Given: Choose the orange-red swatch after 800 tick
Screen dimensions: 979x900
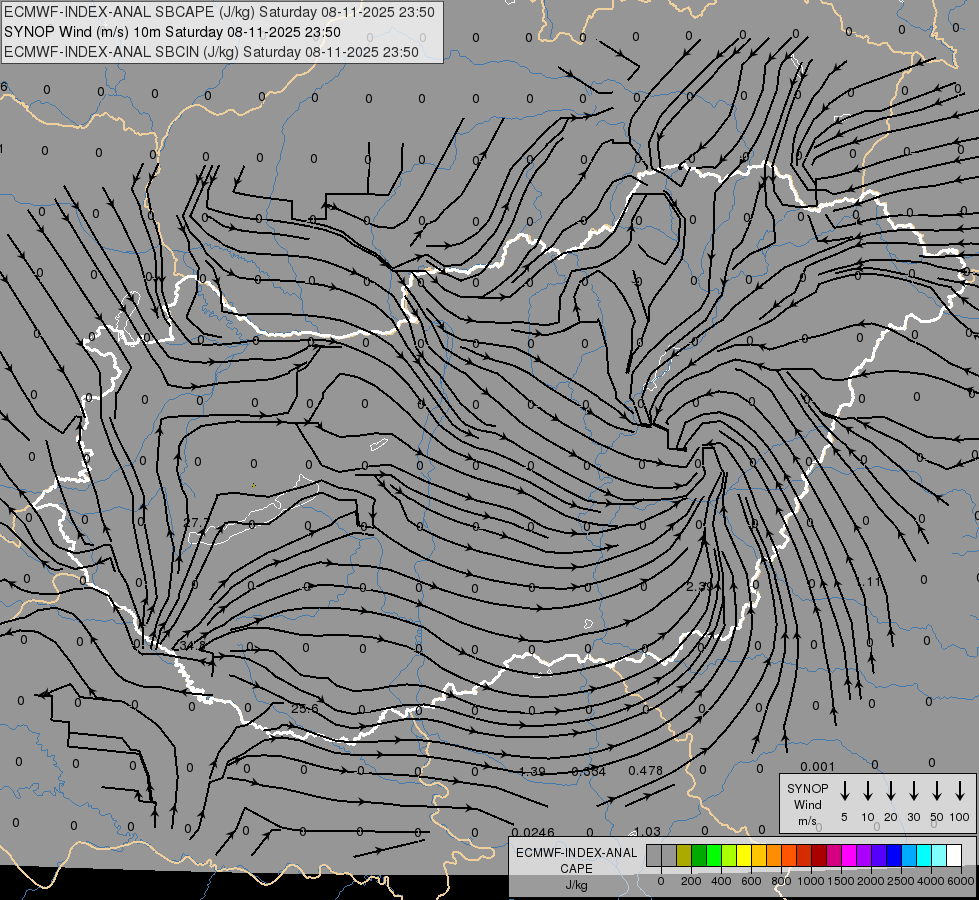Looking at the screenshot, I should [789, 855].
